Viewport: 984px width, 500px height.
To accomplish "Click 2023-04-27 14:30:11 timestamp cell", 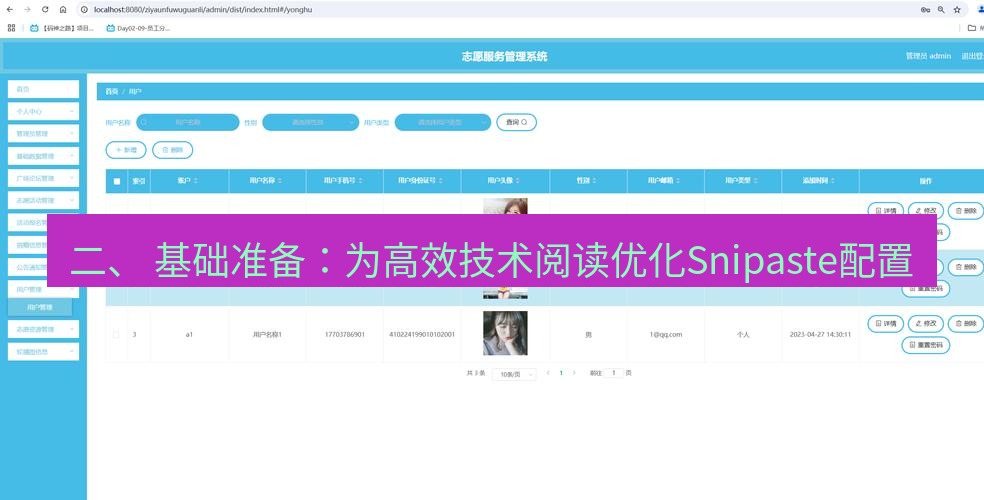I will click(x=820, y=334).
